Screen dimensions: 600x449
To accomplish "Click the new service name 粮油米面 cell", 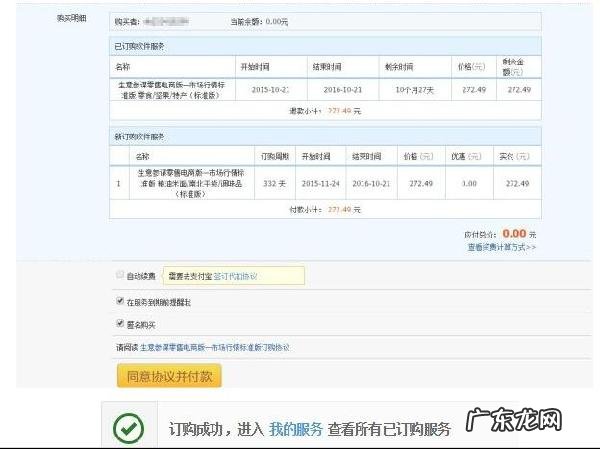I will tap(191, 183).
